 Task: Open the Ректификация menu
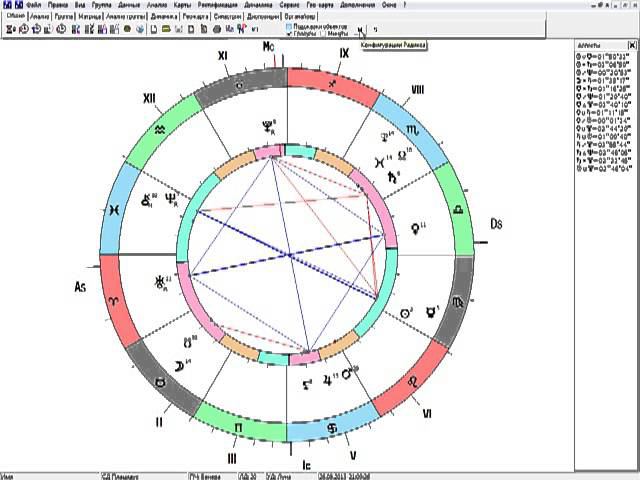pyautogui.click(x=218, y=5)
